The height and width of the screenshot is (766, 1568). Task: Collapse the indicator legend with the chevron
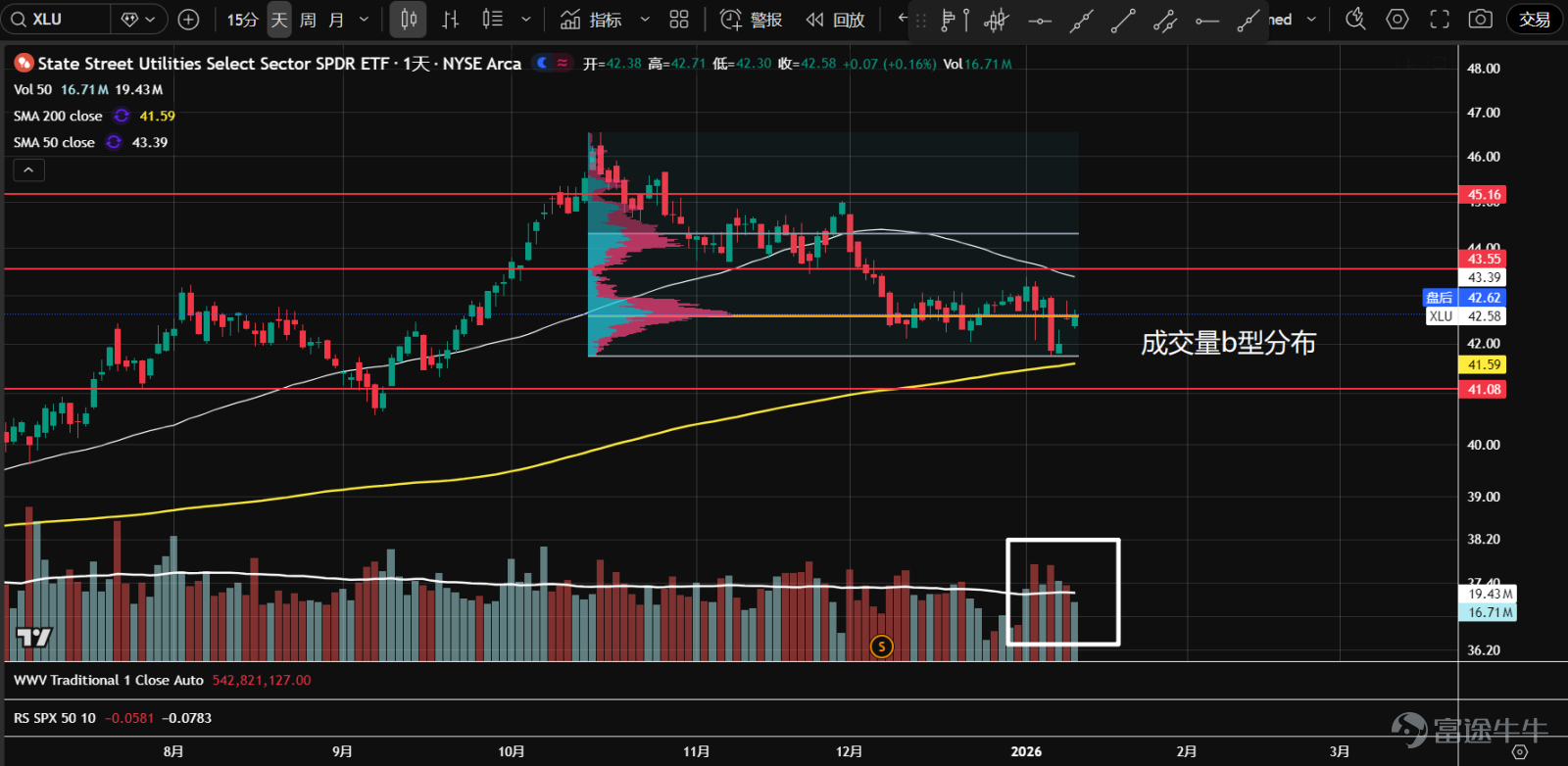coord(29,170)
